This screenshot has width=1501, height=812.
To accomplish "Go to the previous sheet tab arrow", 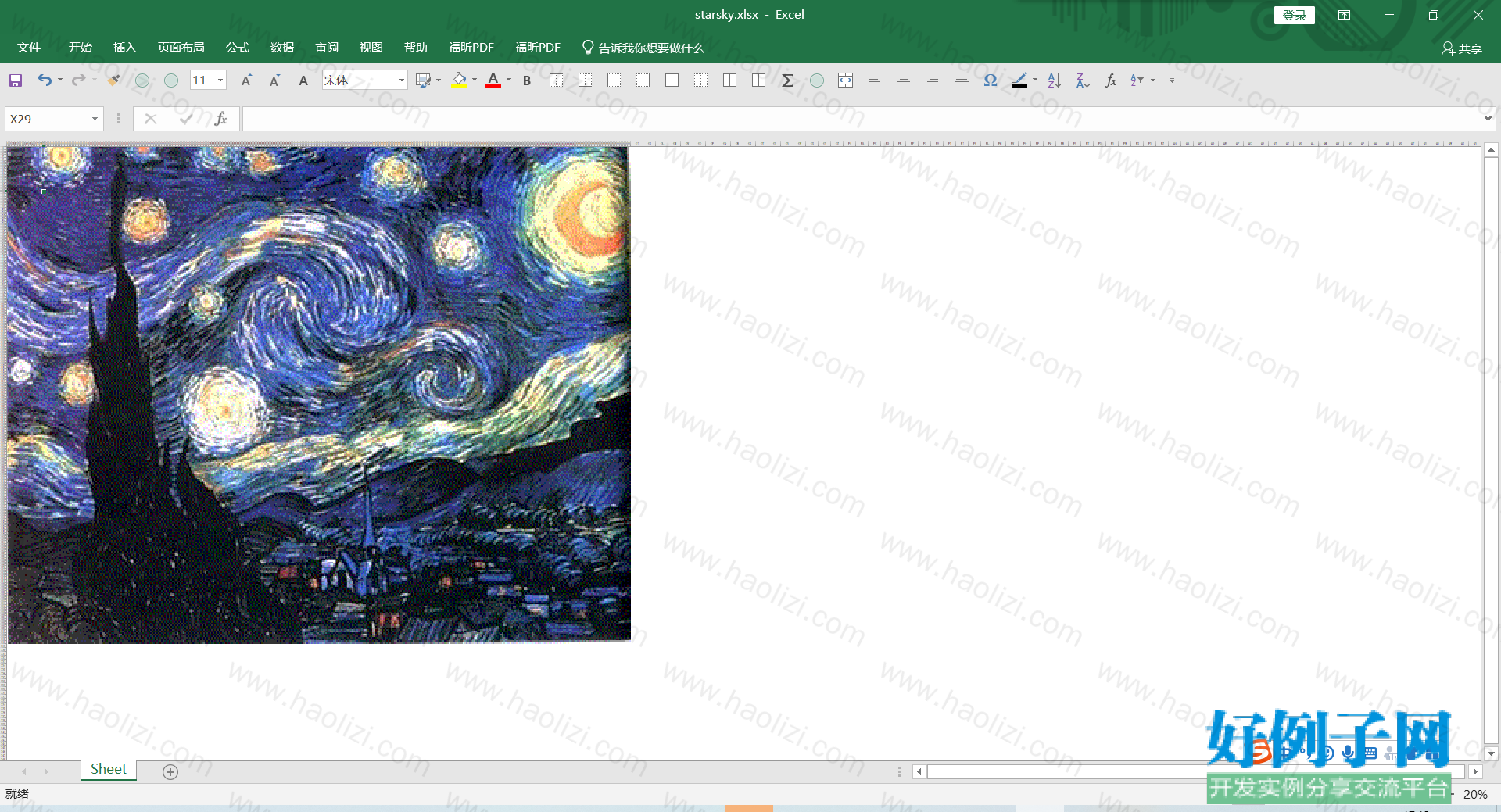I will point(24,771).
